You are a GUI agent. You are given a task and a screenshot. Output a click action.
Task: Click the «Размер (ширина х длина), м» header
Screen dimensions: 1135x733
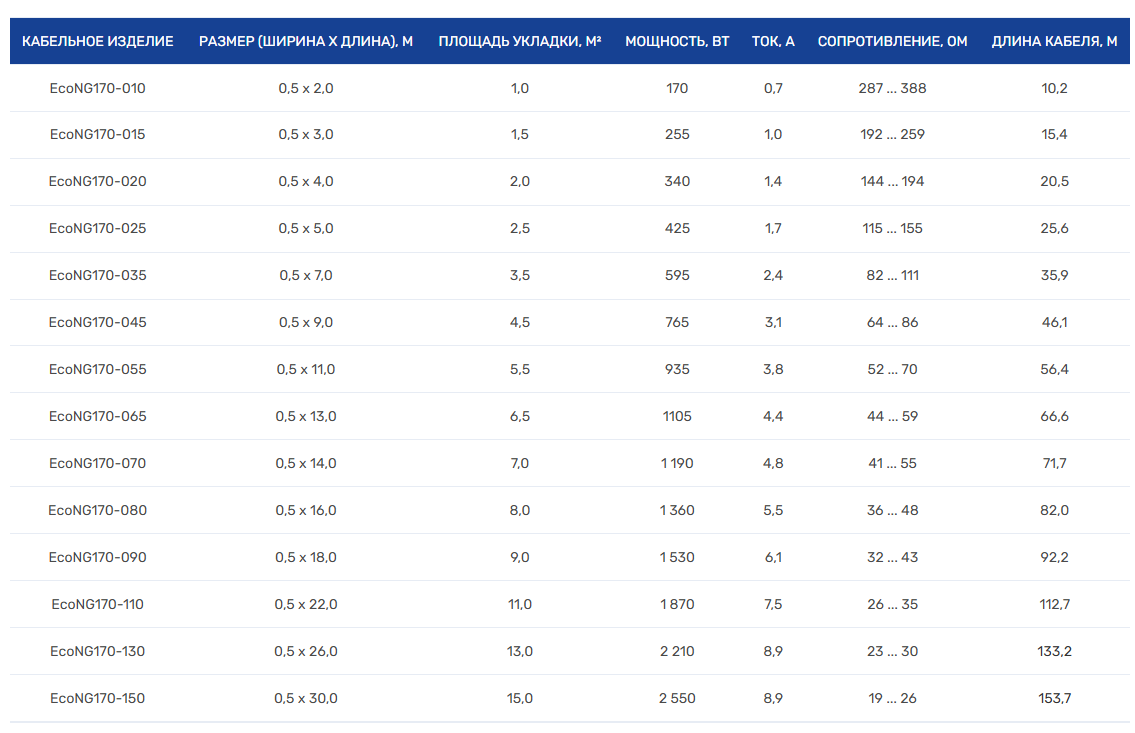click(x=306, y=41)
